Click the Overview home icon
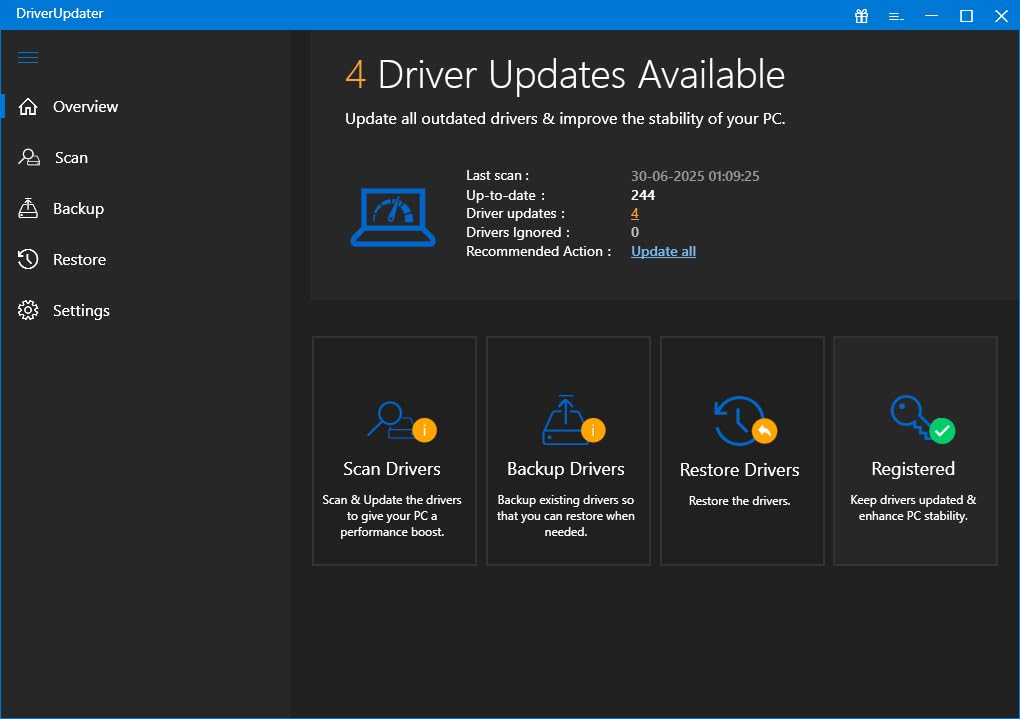1020x719 pixels. 28,106
